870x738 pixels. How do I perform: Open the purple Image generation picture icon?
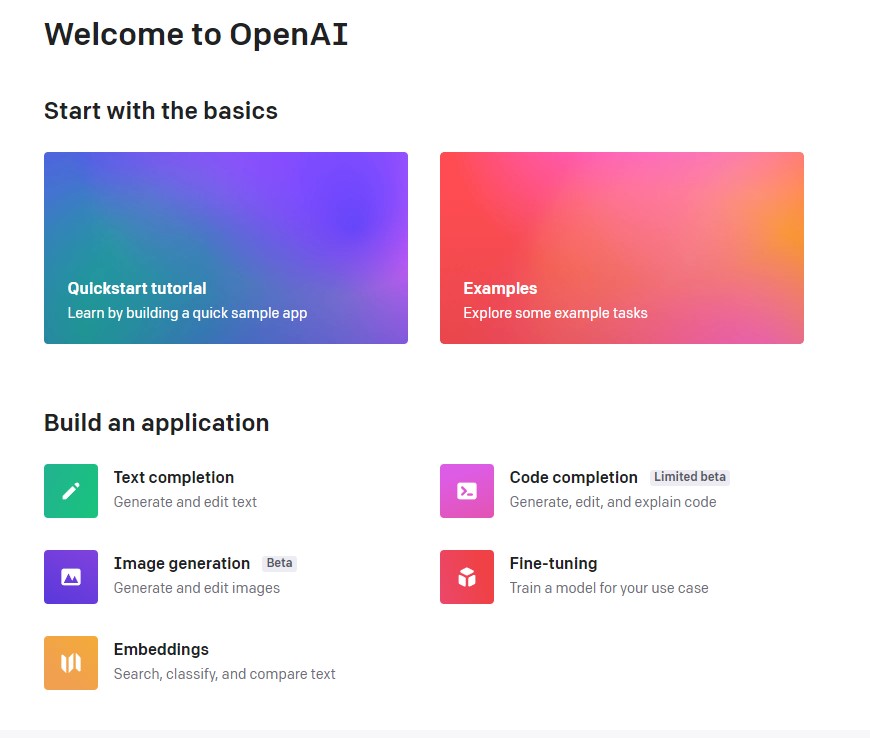point(71,577)
